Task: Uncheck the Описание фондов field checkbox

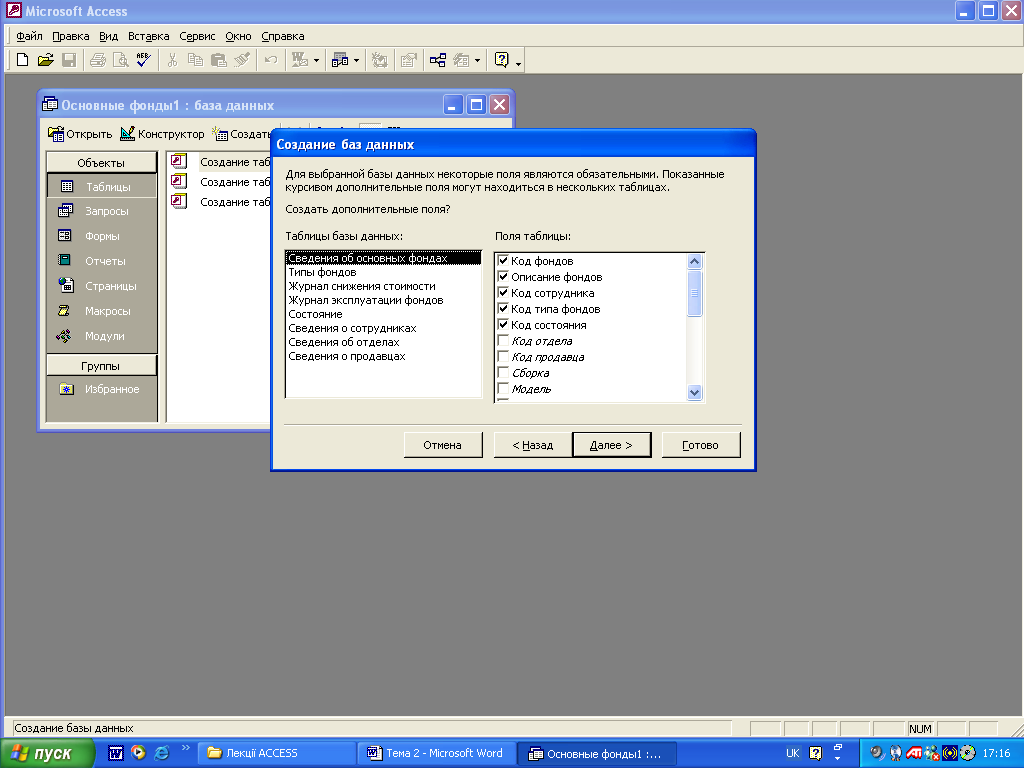Action: 504,276
